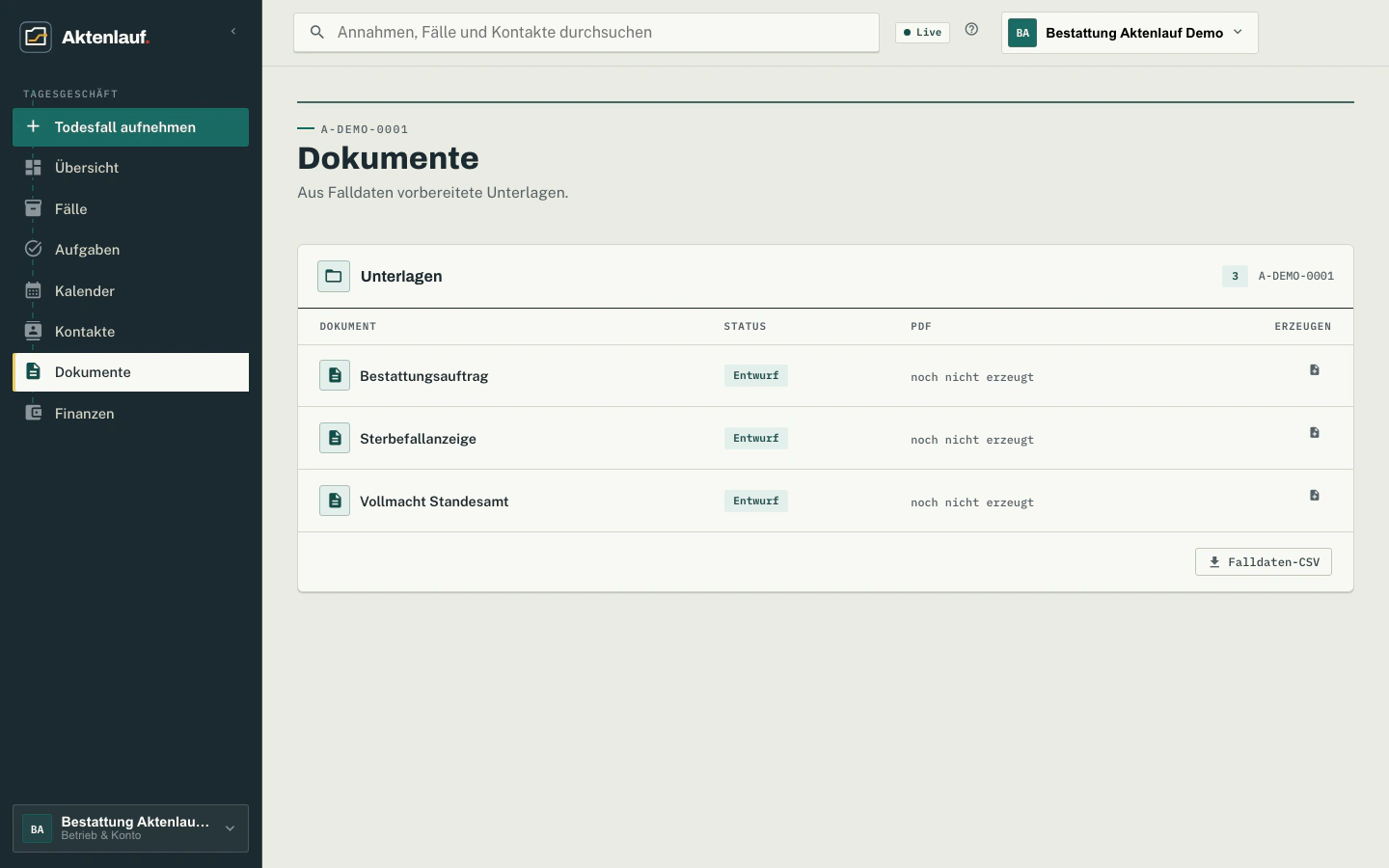Open the Fälle section

click(x=130, y=209)
